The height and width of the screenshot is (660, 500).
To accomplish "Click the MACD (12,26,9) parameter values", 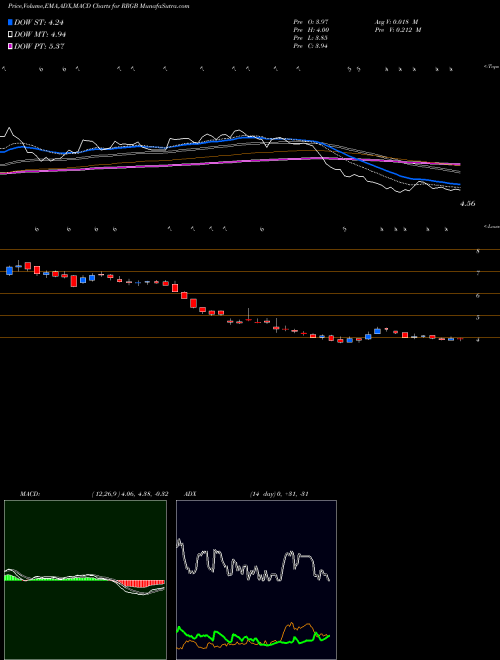I will [x=130, y=494].
